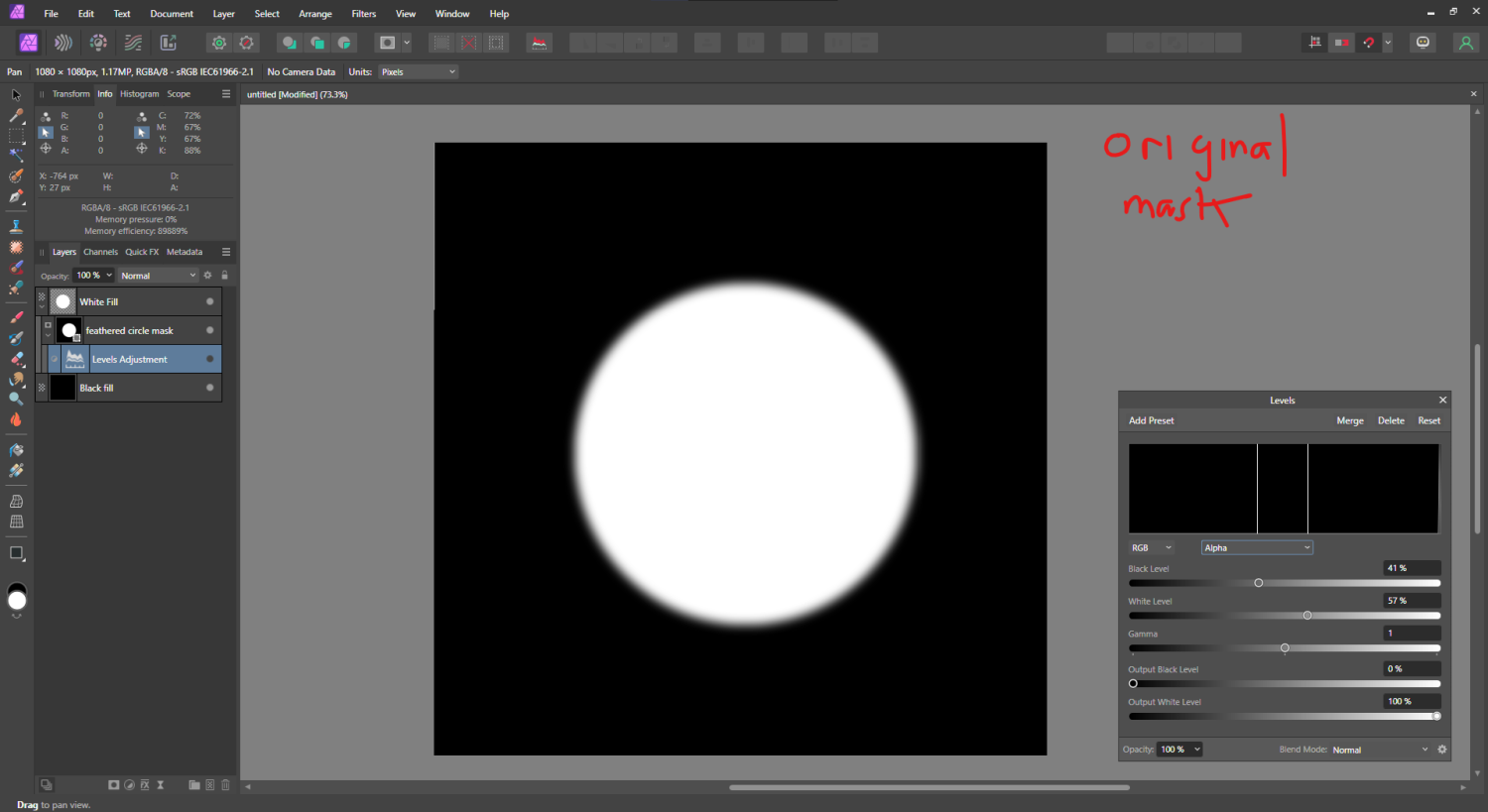Open the Units dropdown showing Pixels
Viewport: 1488px width, 812px height.
417,71
